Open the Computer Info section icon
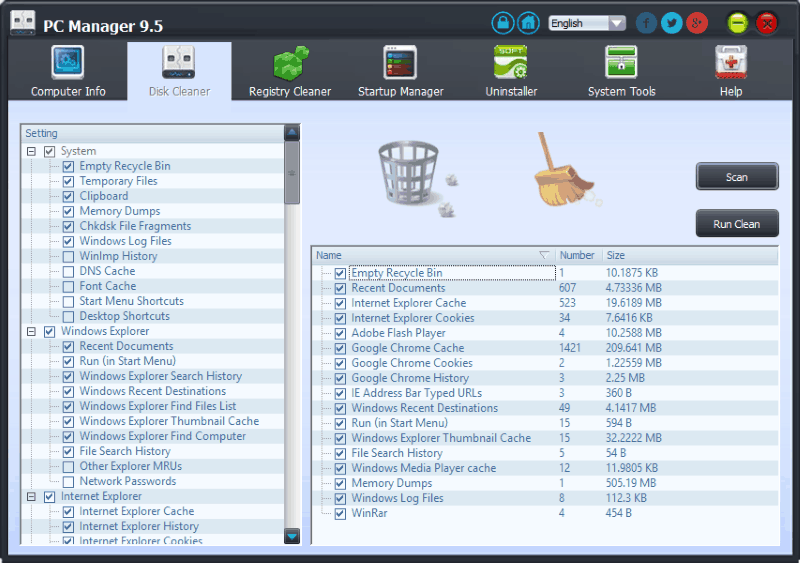Image resolution: width=800 pixels, height=563 pixels. point(68,62)
